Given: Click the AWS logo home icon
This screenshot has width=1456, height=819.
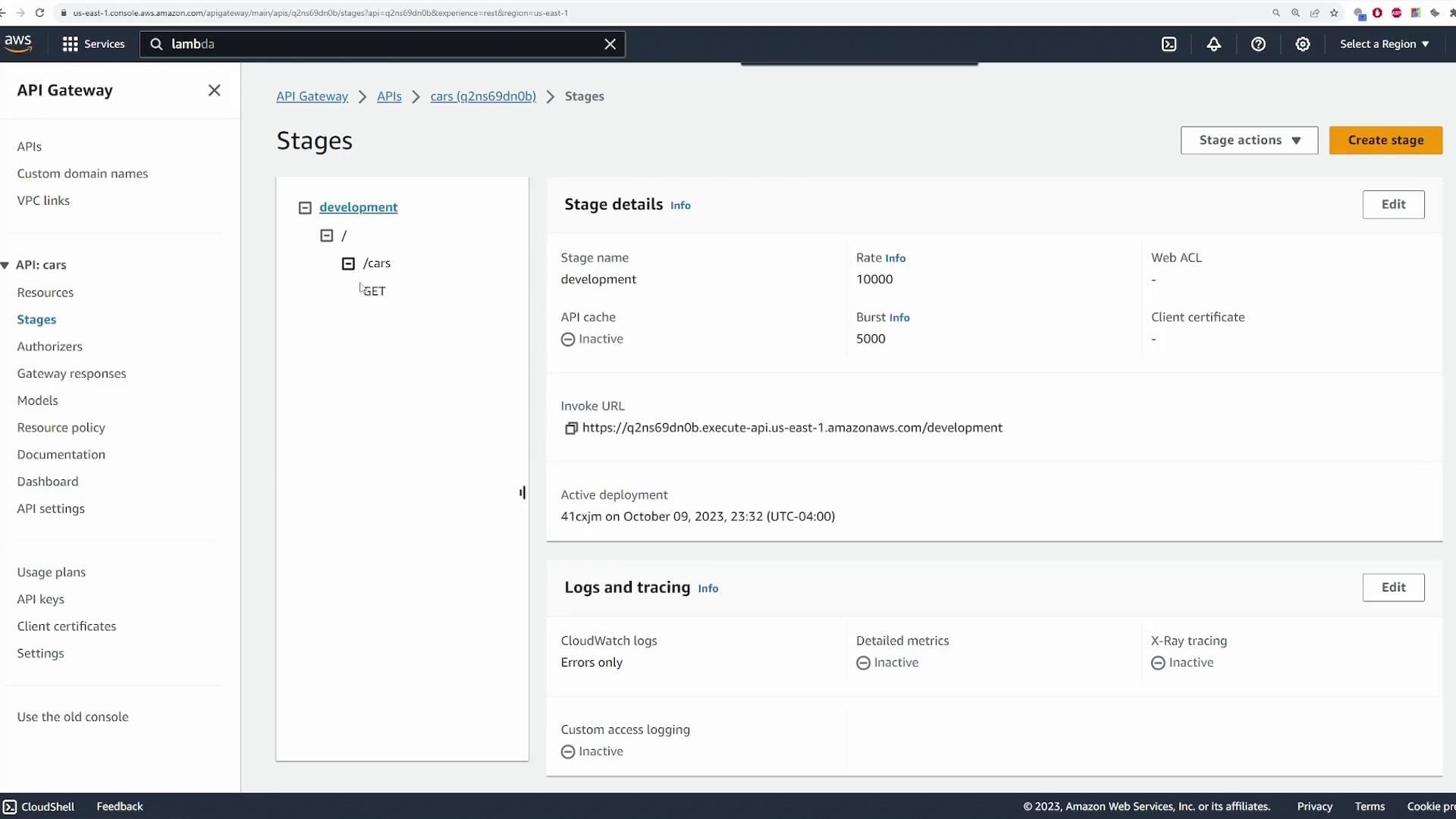Looking at the screenshot, I should click(18, 43).
